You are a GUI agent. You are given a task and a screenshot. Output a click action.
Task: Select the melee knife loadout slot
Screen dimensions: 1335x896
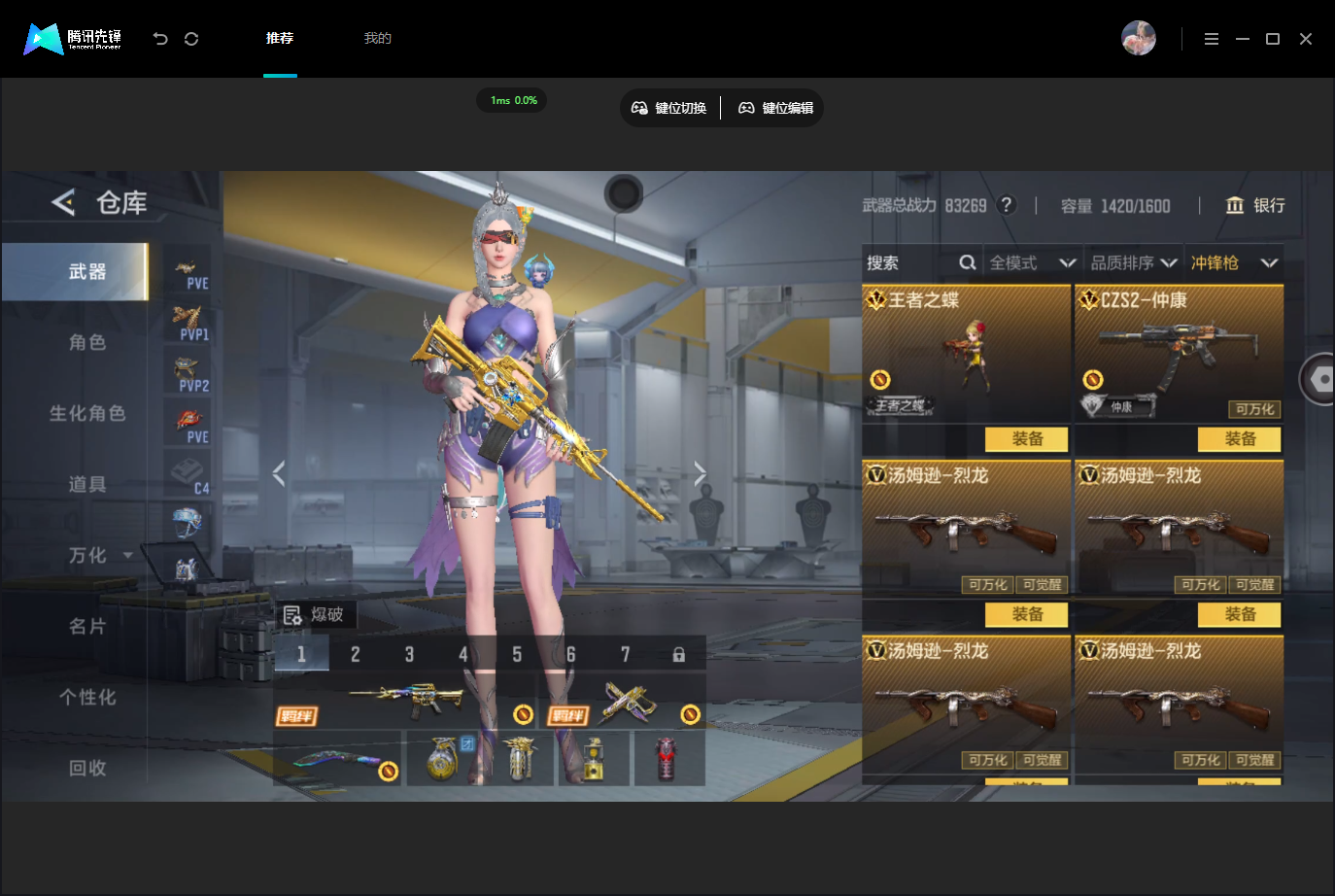[x=338, y=758]
